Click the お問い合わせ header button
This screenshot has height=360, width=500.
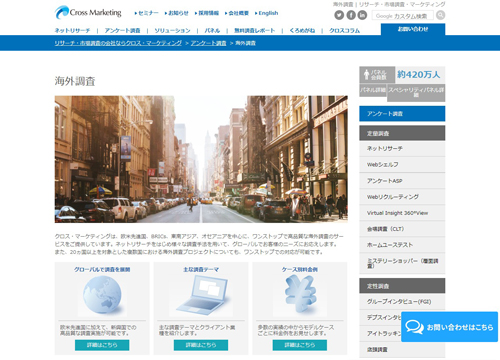point(413,29)
